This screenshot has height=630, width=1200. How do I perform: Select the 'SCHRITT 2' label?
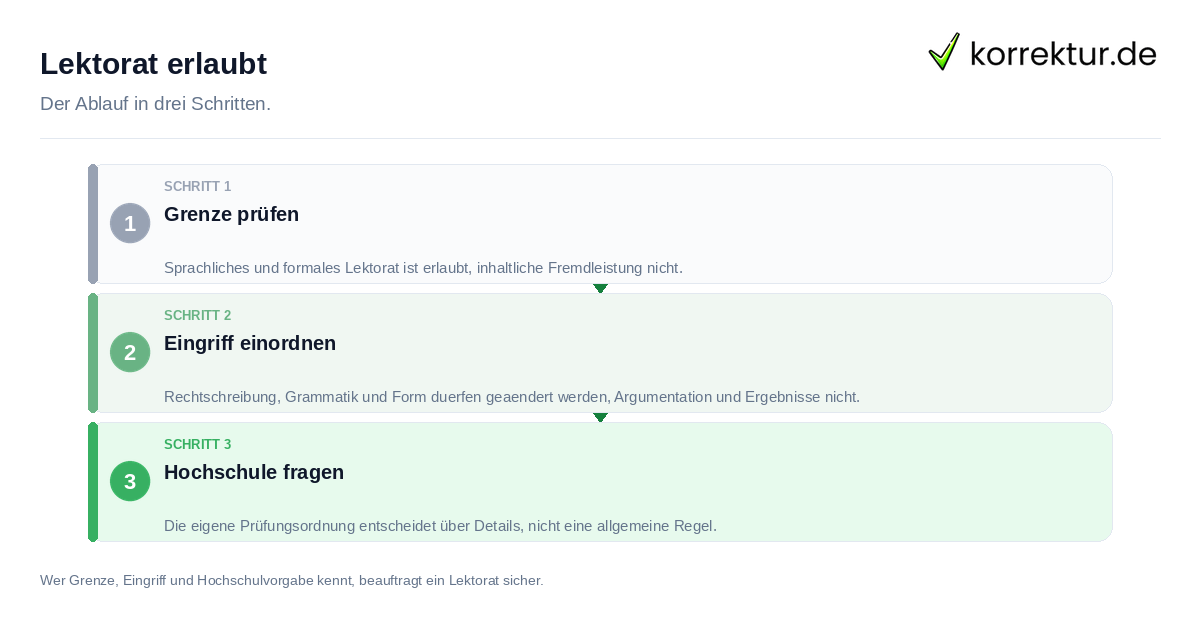(x=198, y=315)
